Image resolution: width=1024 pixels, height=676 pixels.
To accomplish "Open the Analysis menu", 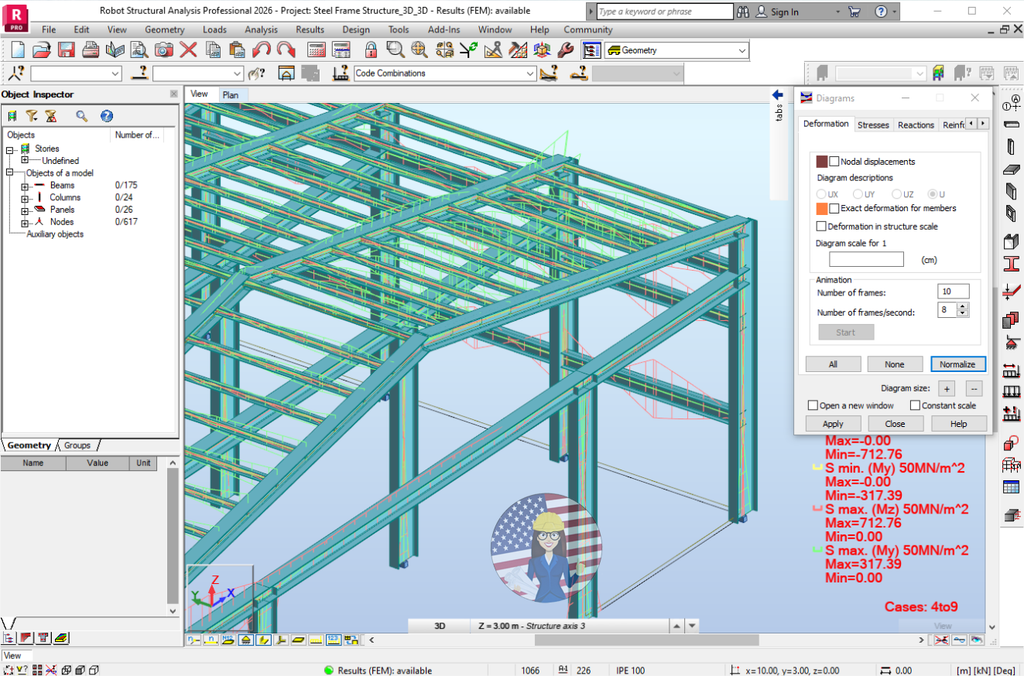I will 261,29.
